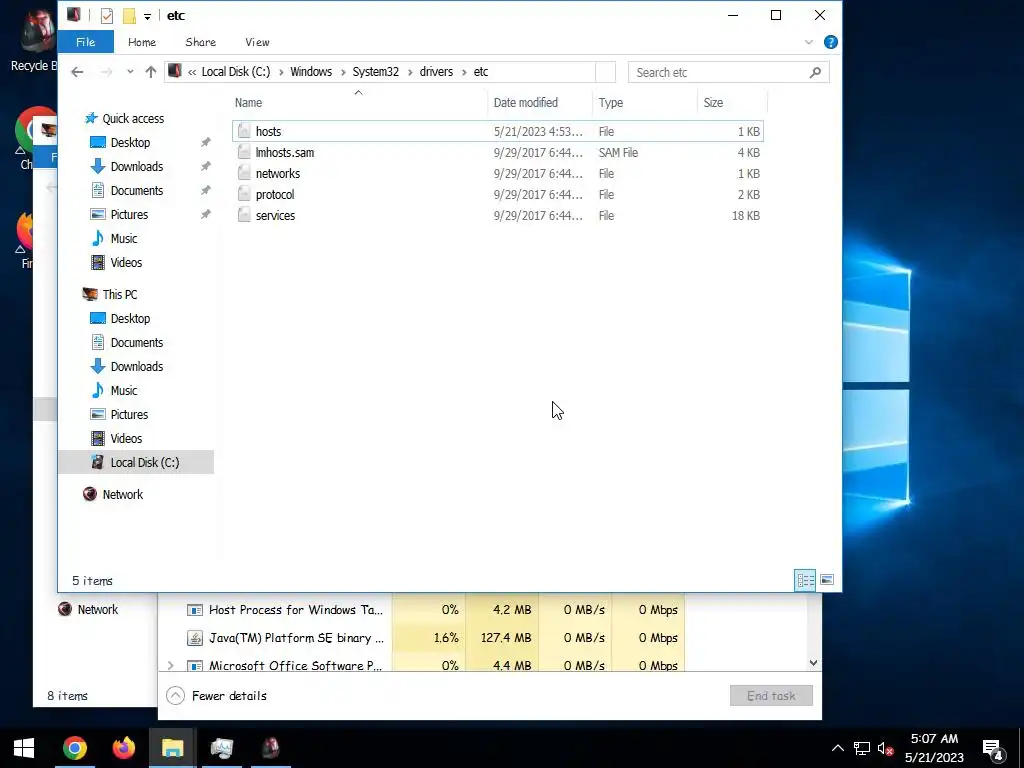Switch to large icons view
1024x768 pixels.
coord(827,580)
